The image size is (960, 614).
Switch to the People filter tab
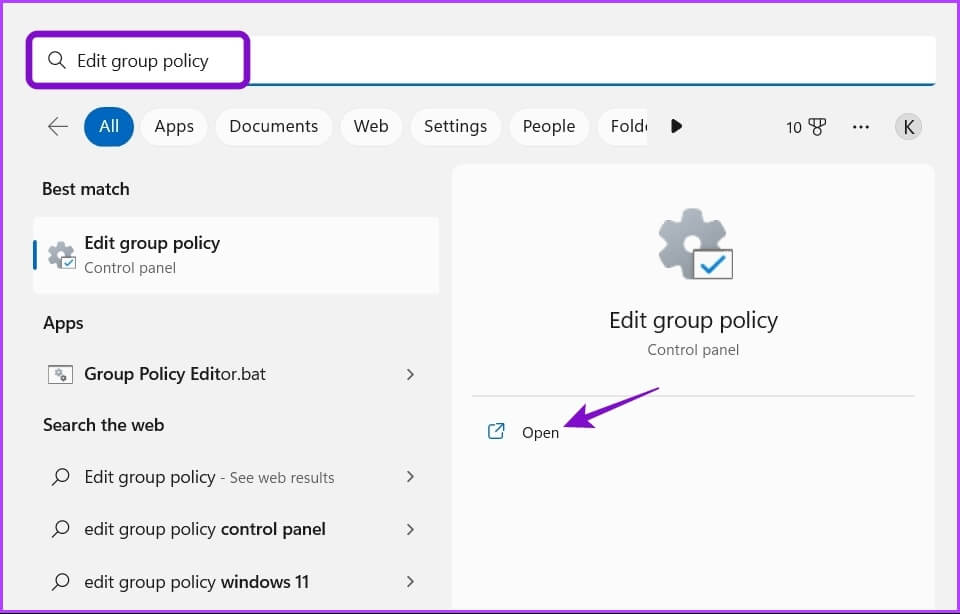point(549,127)
